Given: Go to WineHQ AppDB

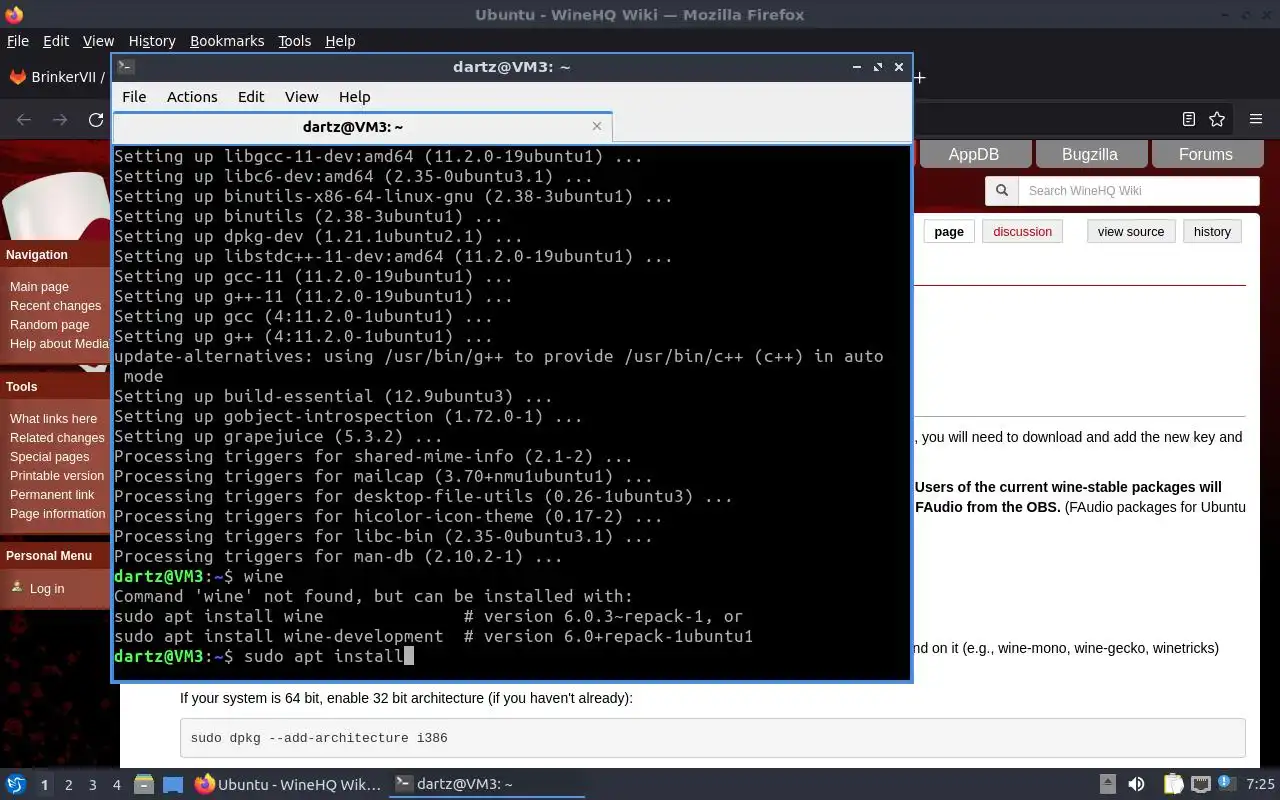Looking at the screenshot, I should [973, 154].
